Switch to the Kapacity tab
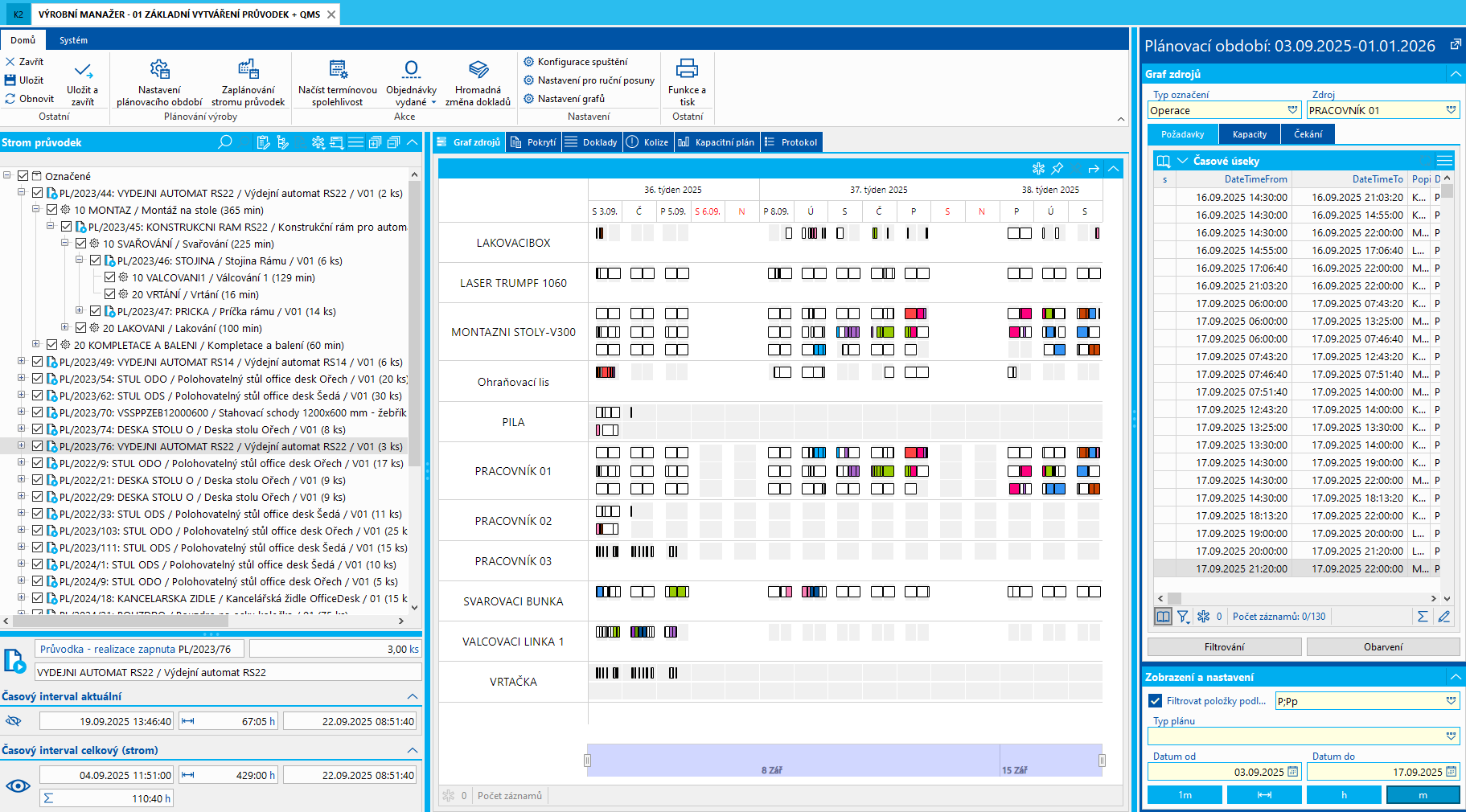Viewport: 1466px width, 812px height. (1250, 134)
